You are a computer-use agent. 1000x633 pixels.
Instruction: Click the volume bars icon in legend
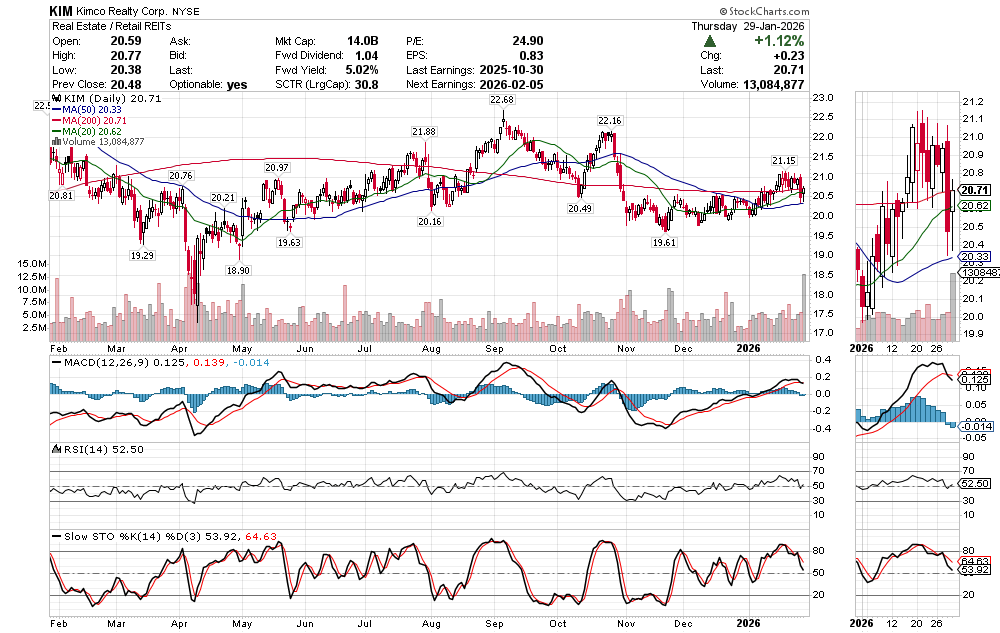point(55,142)
